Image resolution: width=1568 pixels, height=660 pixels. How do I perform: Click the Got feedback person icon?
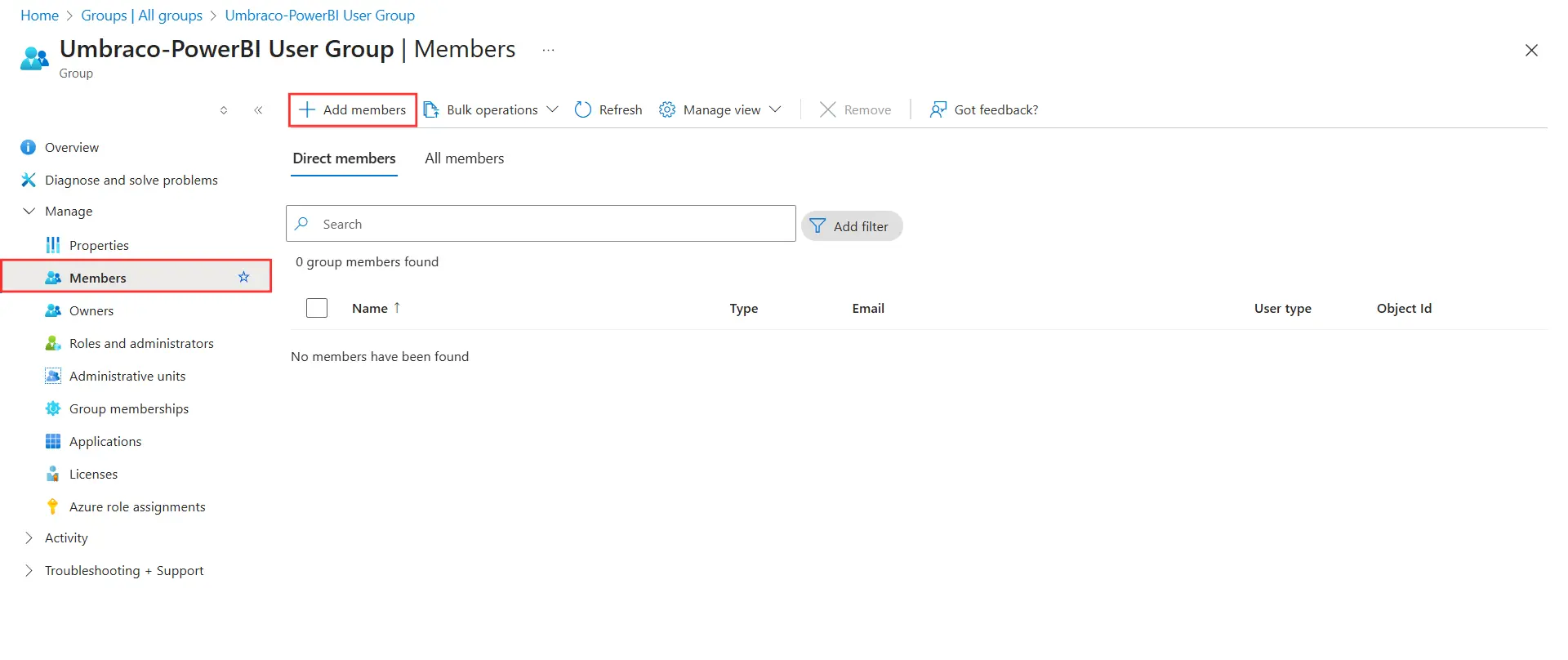[938, 109]
